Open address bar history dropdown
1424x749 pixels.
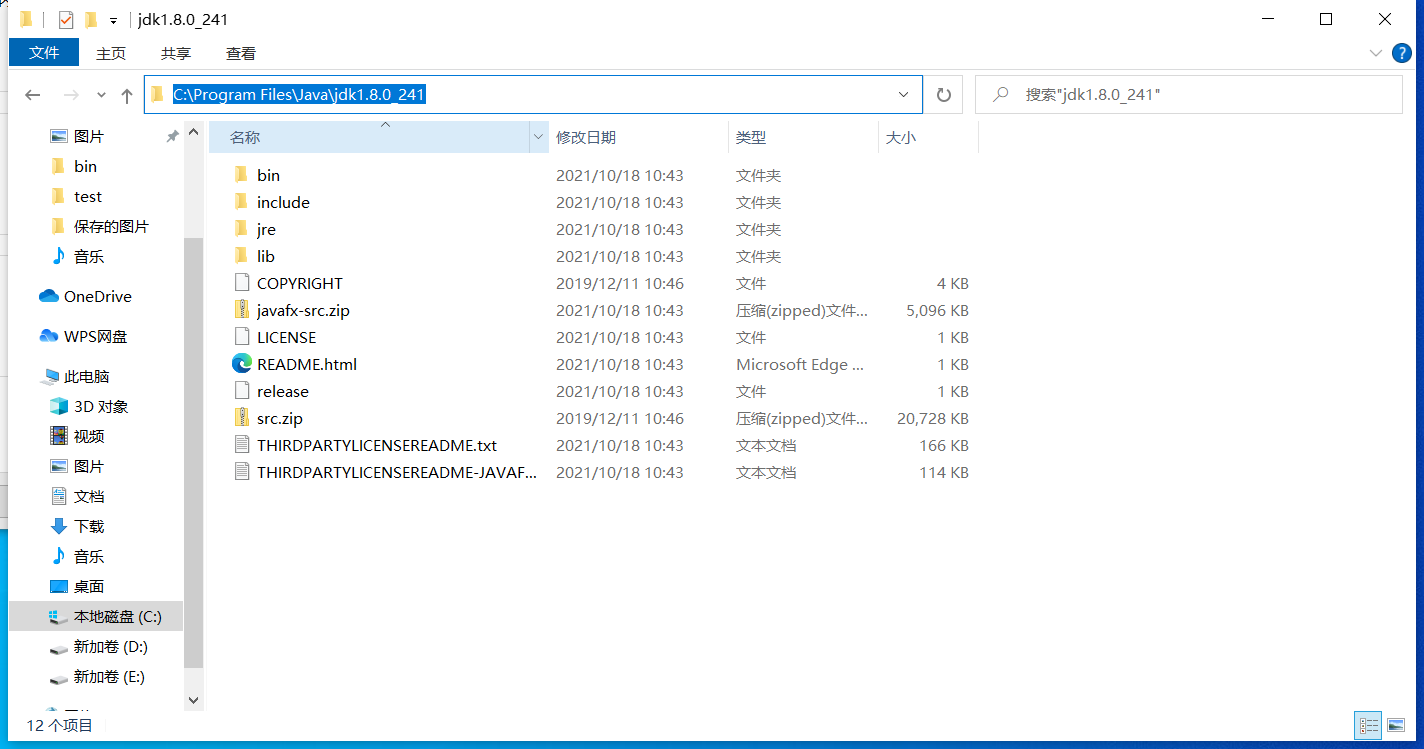[904, 94]
